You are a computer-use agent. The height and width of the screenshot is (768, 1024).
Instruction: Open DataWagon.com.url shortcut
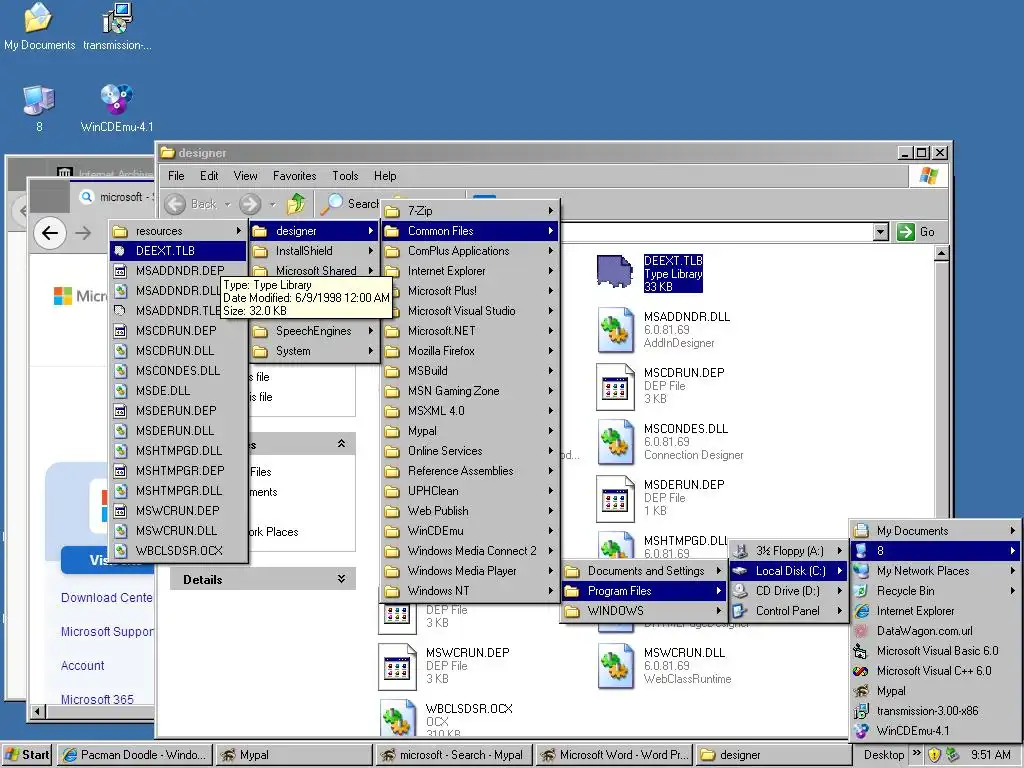coord(935,631)
